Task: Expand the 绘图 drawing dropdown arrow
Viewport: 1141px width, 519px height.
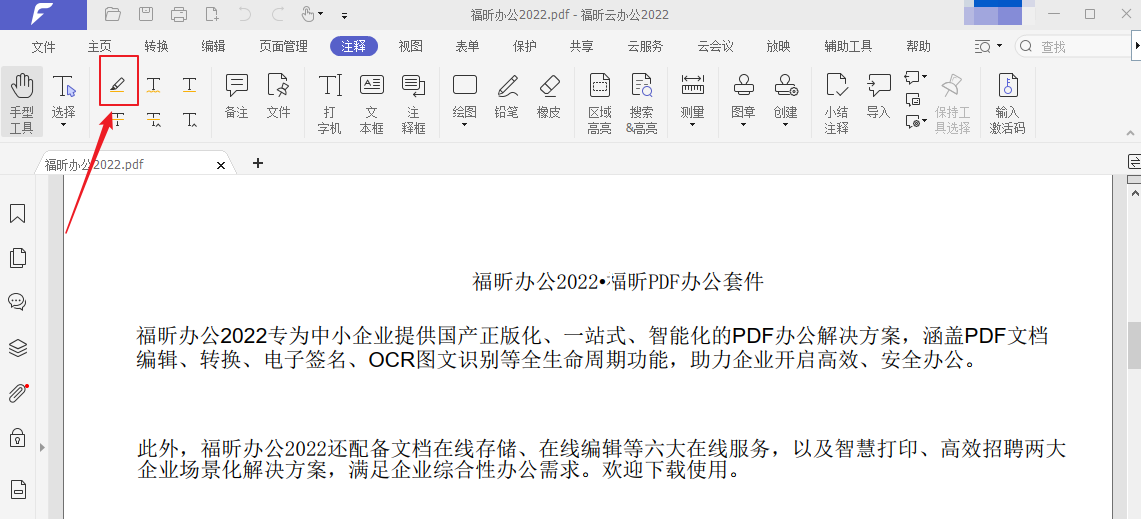Action: (x=464, y=125)
